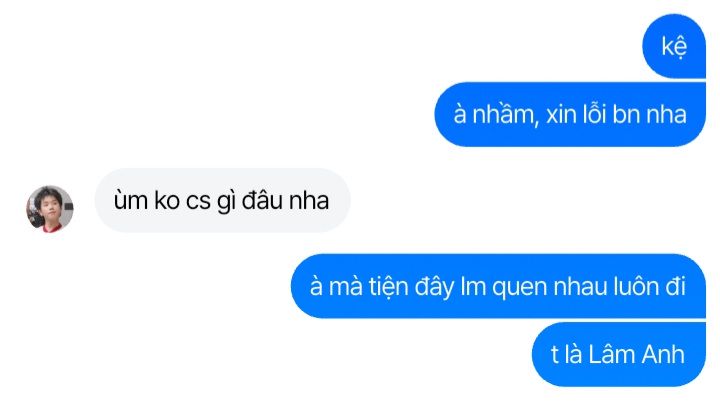720x411 pixels.
Task: Click the word "nhầm" in the blue bubble
Action: [503, 114]
